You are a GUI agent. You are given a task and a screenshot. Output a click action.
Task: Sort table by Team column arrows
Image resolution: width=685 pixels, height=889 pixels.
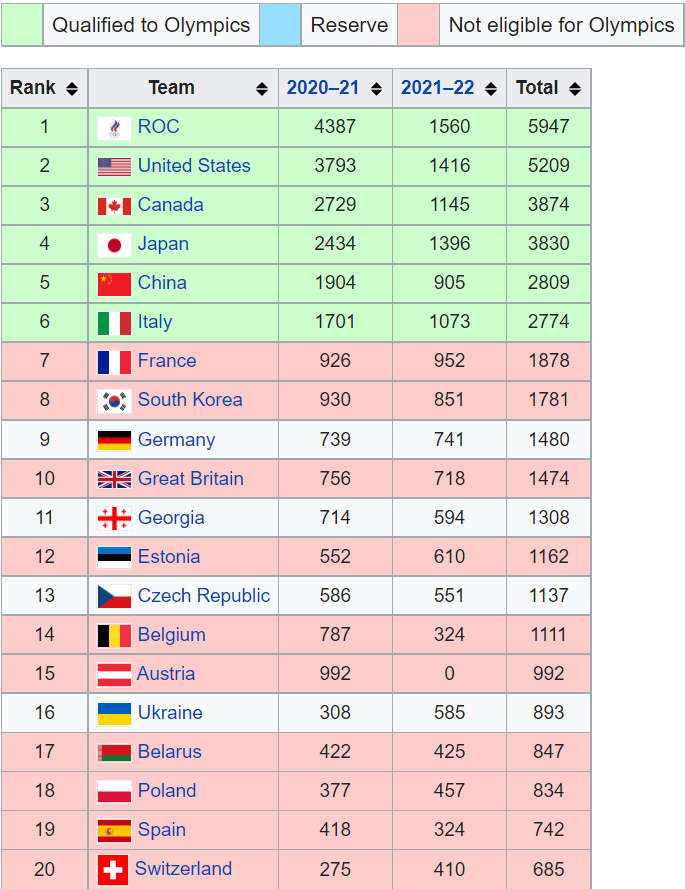[262, 89]
